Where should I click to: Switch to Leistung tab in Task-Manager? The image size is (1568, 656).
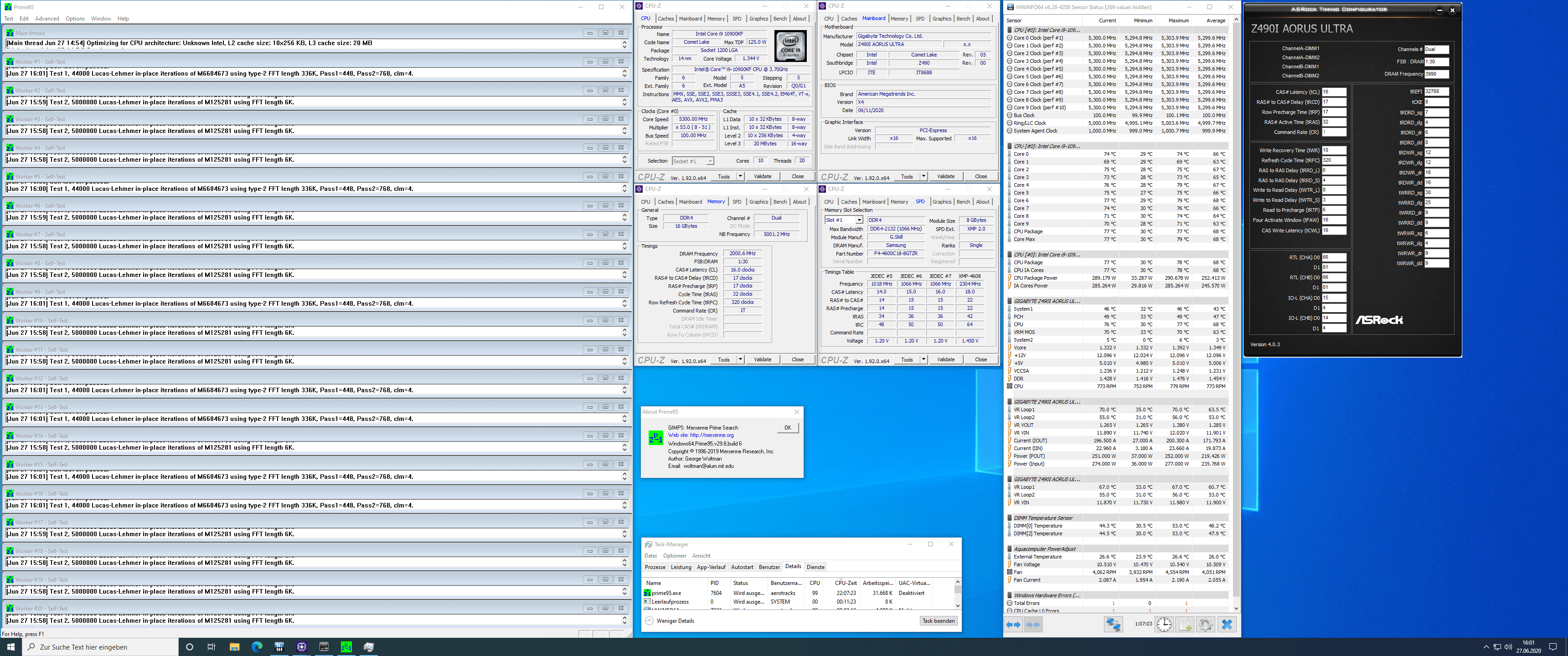point(681,567)
